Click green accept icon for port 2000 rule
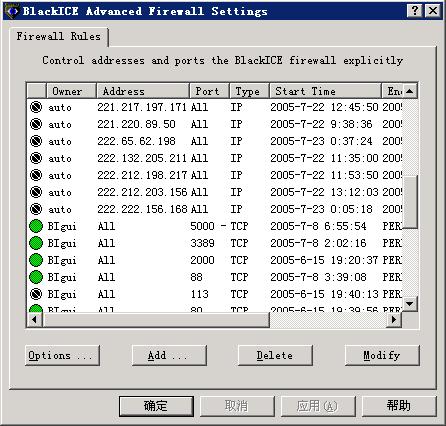 [x=36, y=260]
